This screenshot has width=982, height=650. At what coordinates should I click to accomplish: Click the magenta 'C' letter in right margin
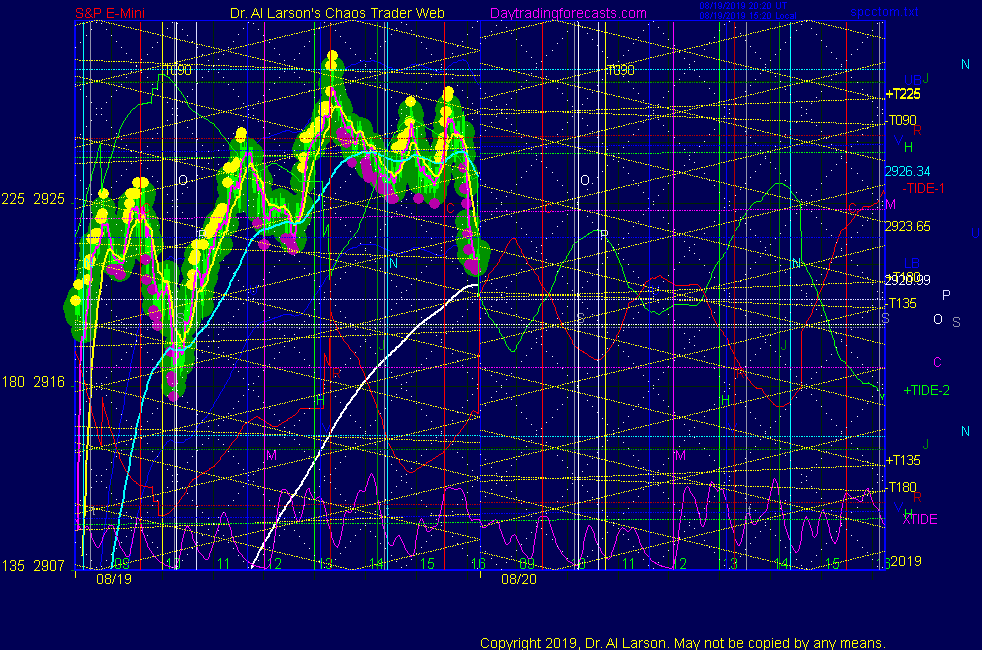(937, 362)
